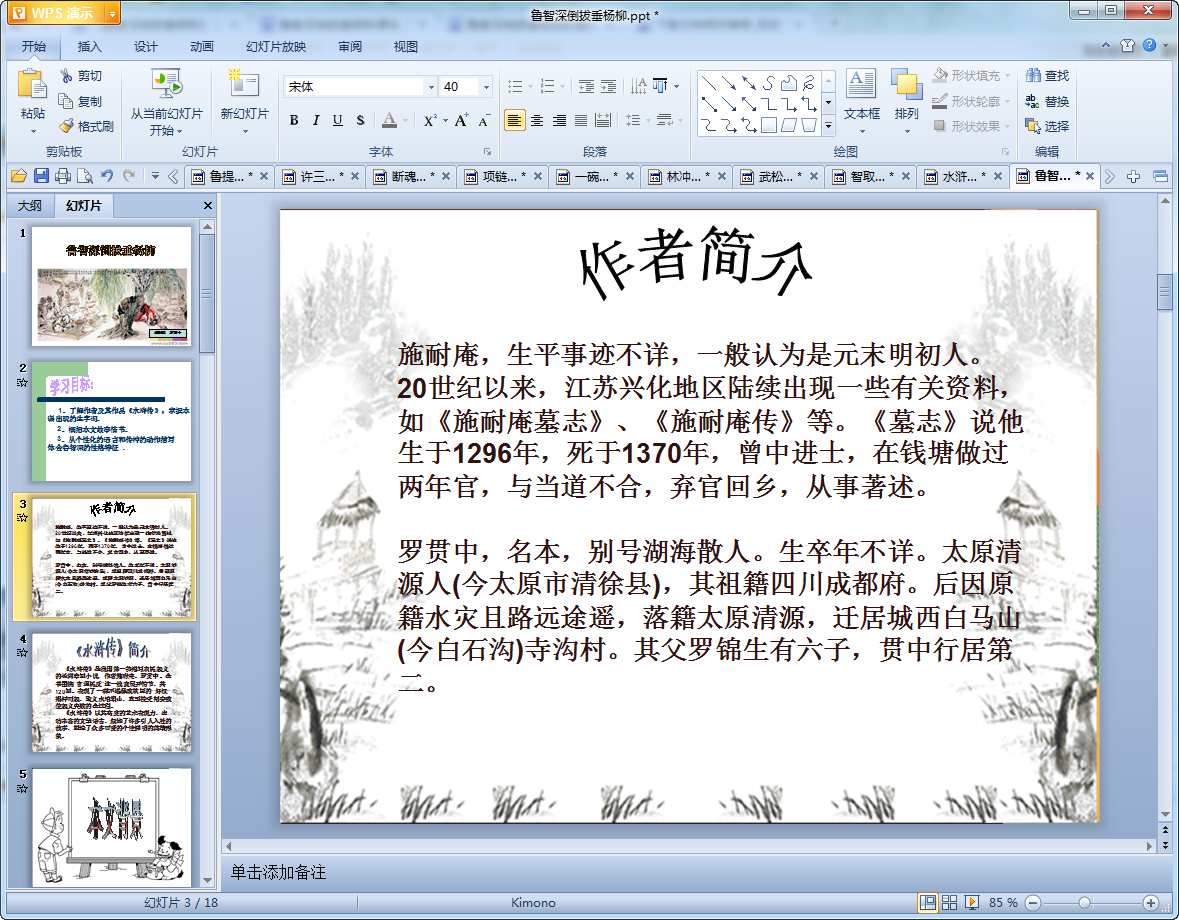Apply text shadow S button
Image resolution: width=1179 pixels, height=920 pixels.
(360, 120)
